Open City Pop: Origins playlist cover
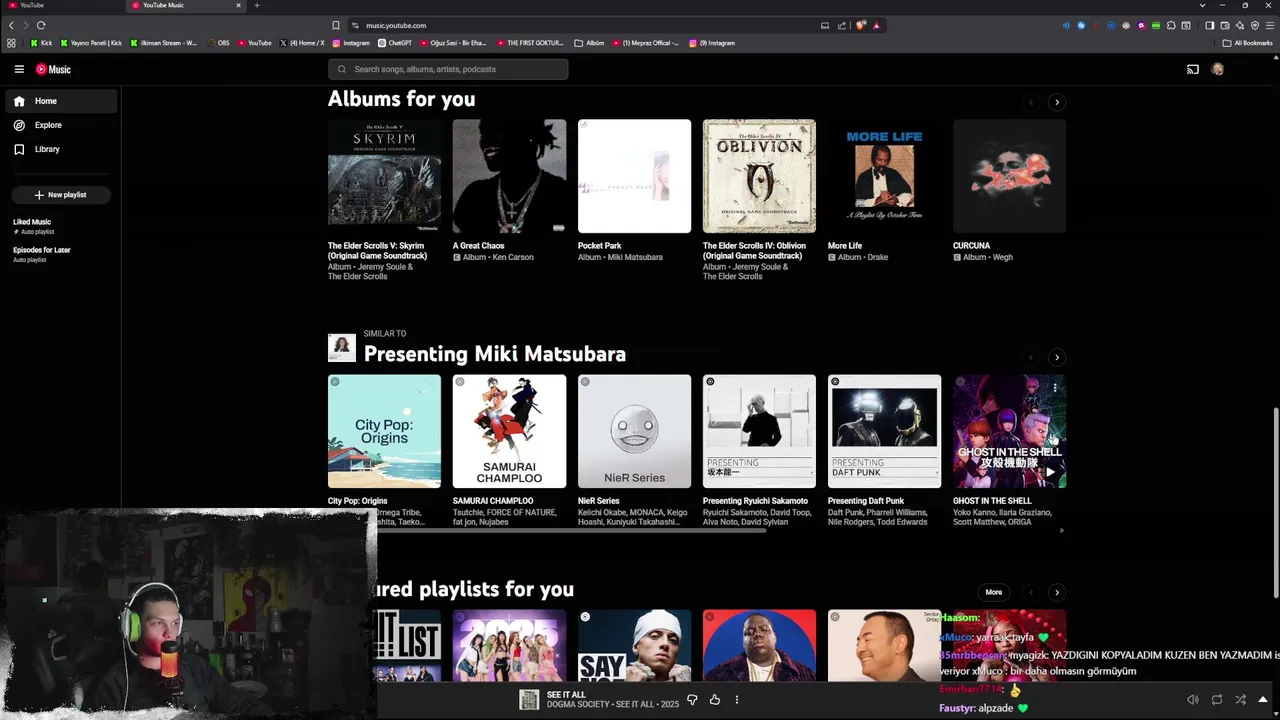This screenshot has height=720, width=1280. (x=384, y=431)
